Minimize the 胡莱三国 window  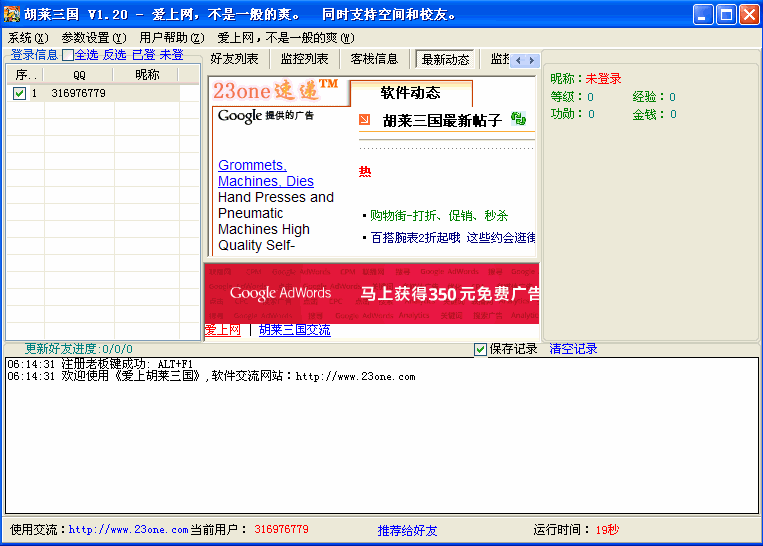click(703, 15)
